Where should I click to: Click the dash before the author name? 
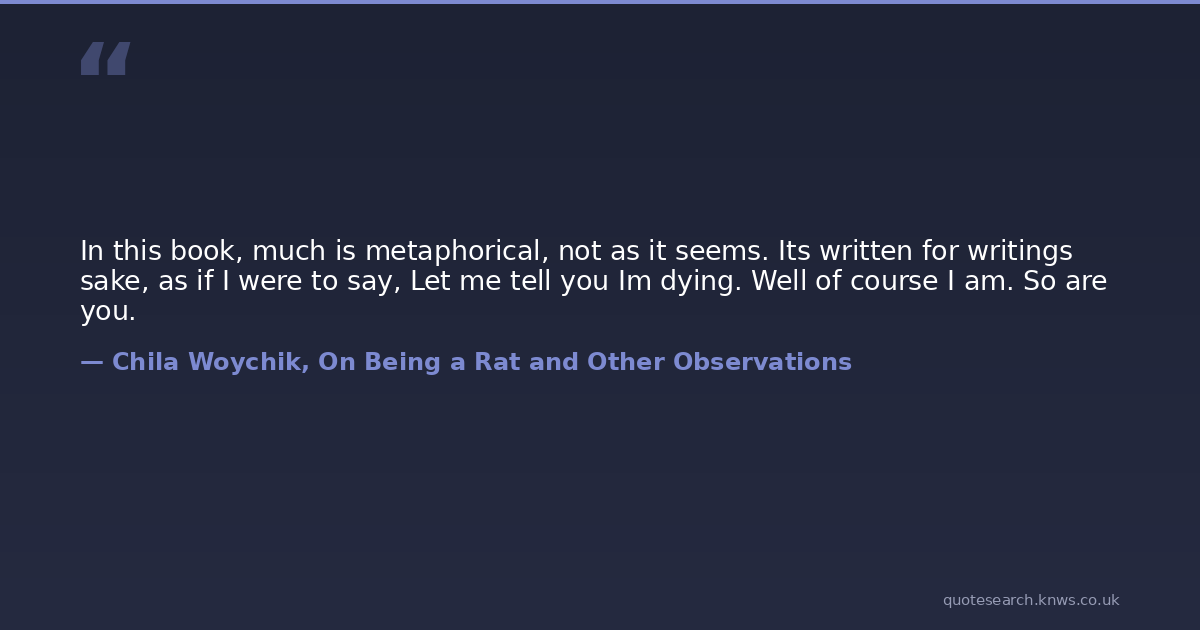pyautogui.click(x=91, y=362)
